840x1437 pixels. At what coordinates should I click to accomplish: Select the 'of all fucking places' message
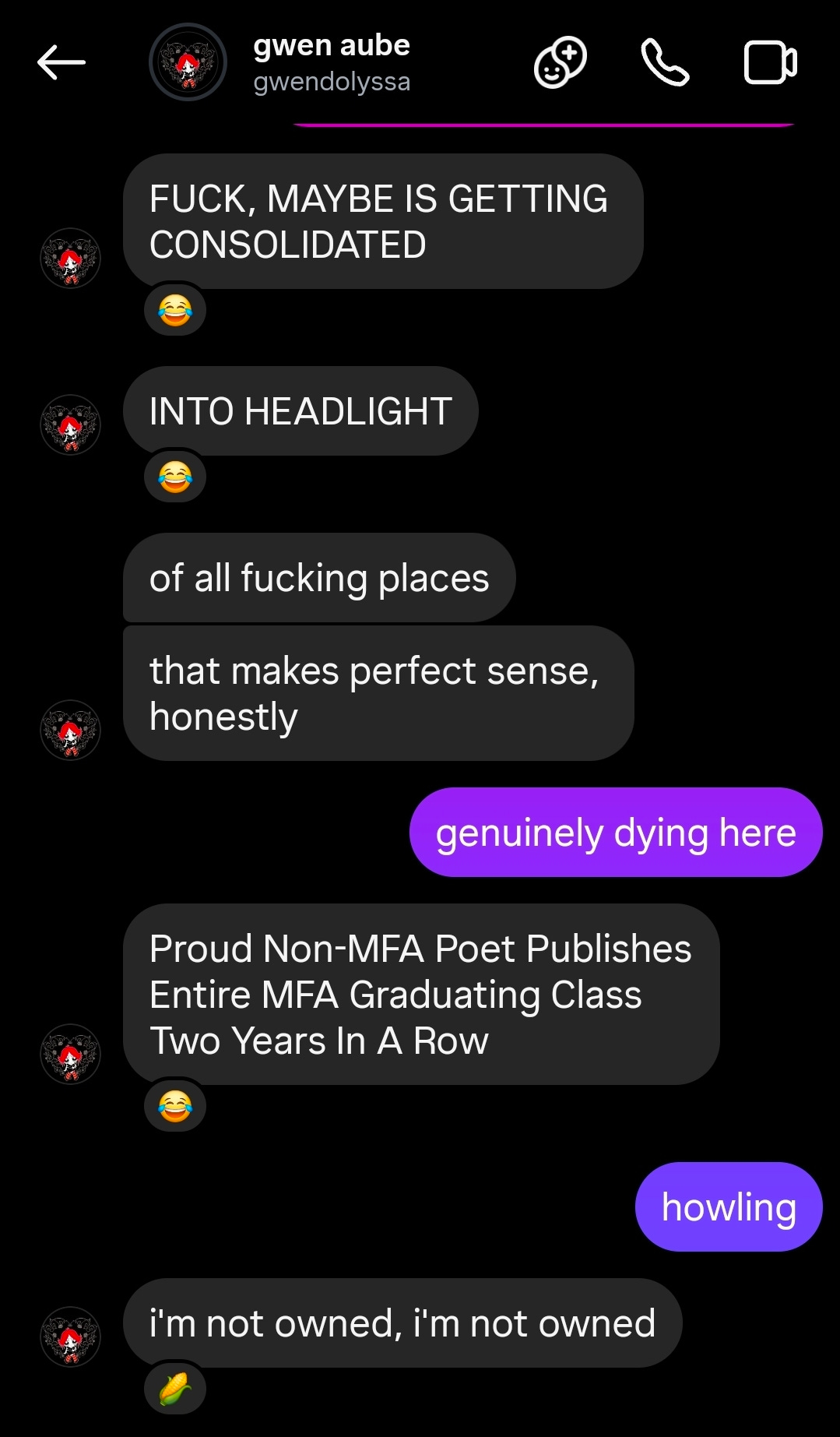click(319, 578)
